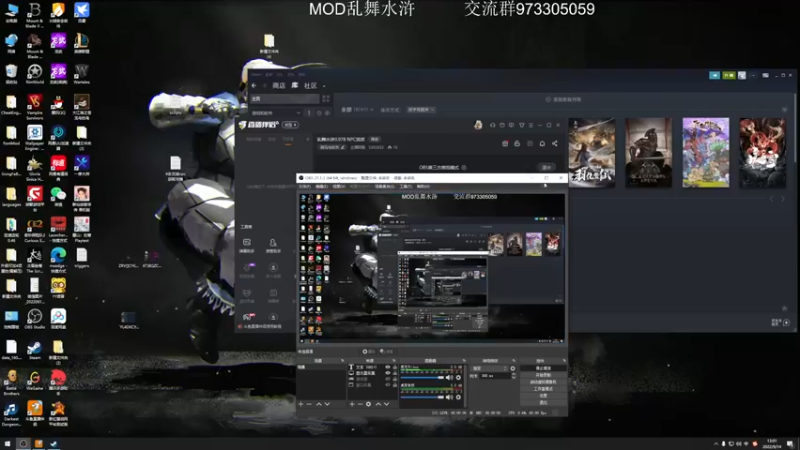The width and height of the screenshot is (800, 450).
Task: Open the Microsoft Edge desktop shortcut
Action: [x=58, y=260]
